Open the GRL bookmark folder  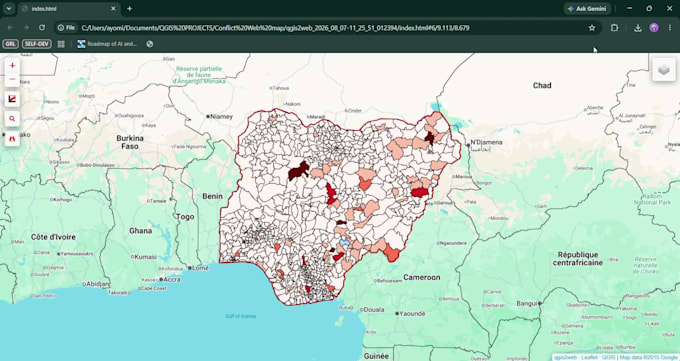(10, 44)
